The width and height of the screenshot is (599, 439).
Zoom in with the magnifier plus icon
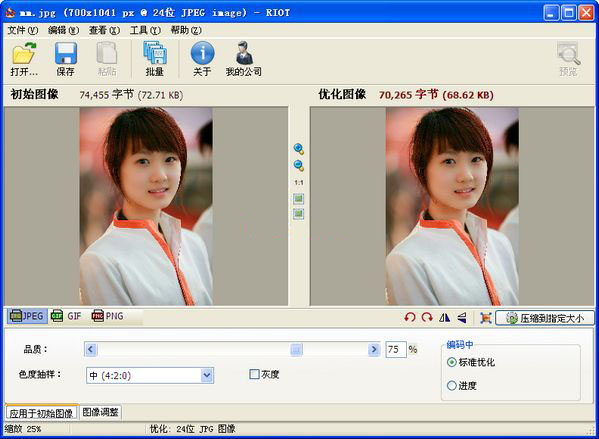tap(299, 149)
